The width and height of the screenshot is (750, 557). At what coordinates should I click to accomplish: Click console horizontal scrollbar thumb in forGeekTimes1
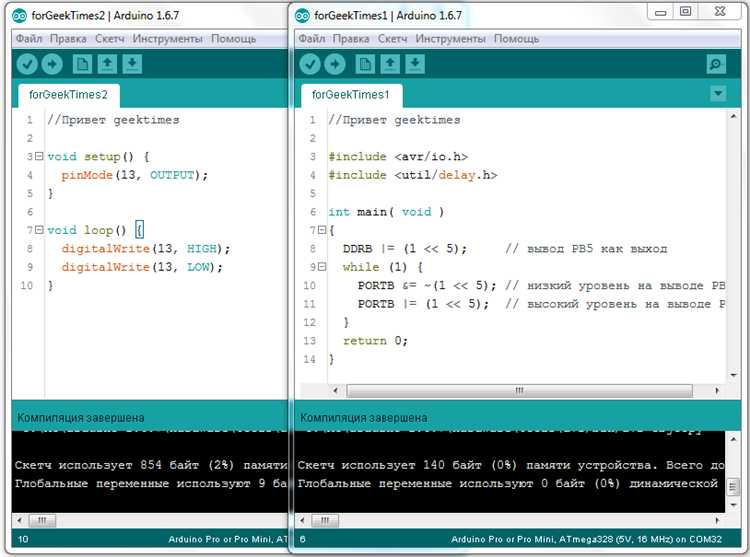point(325,520)
